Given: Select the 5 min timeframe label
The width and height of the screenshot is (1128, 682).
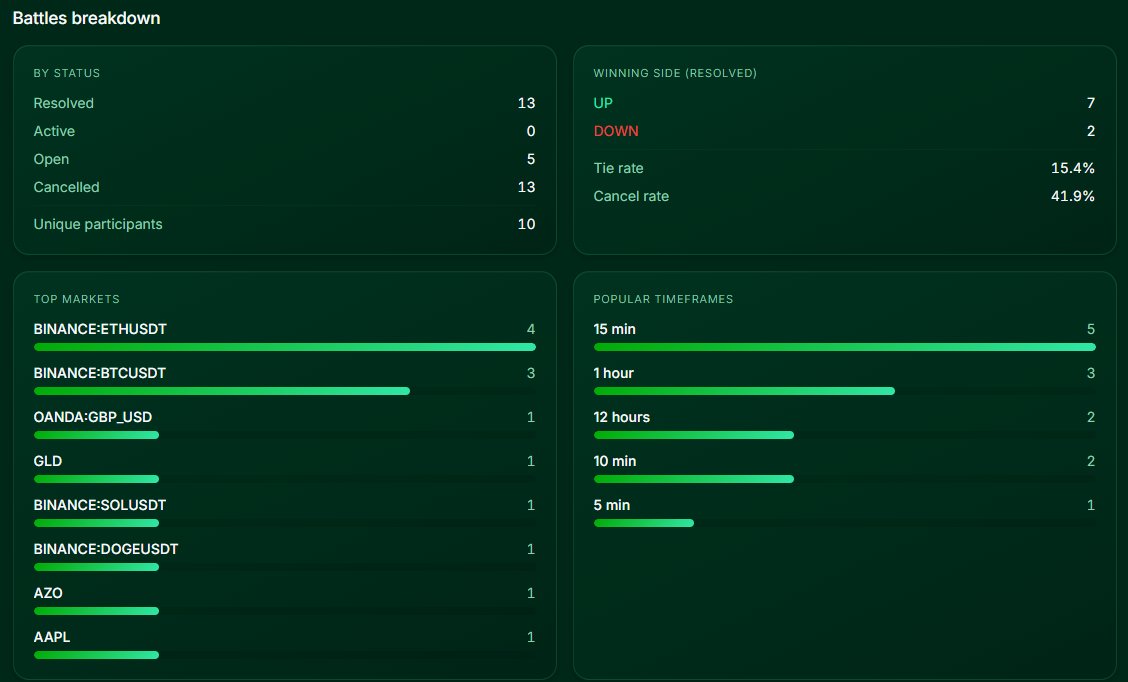Looking at the screenshot, I should [x=611, y=505].
